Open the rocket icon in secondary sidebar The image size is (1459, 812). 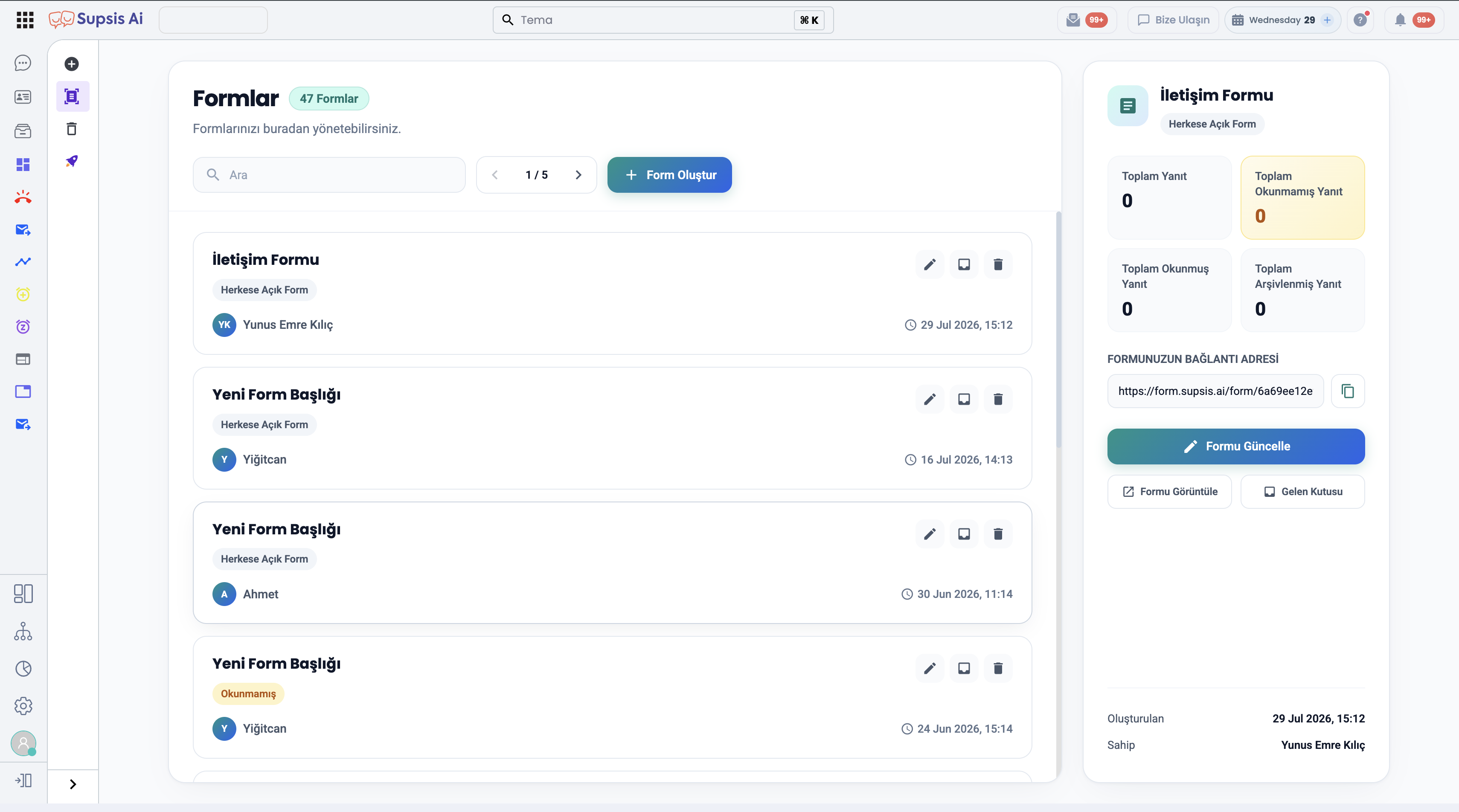tap(71, 161)
